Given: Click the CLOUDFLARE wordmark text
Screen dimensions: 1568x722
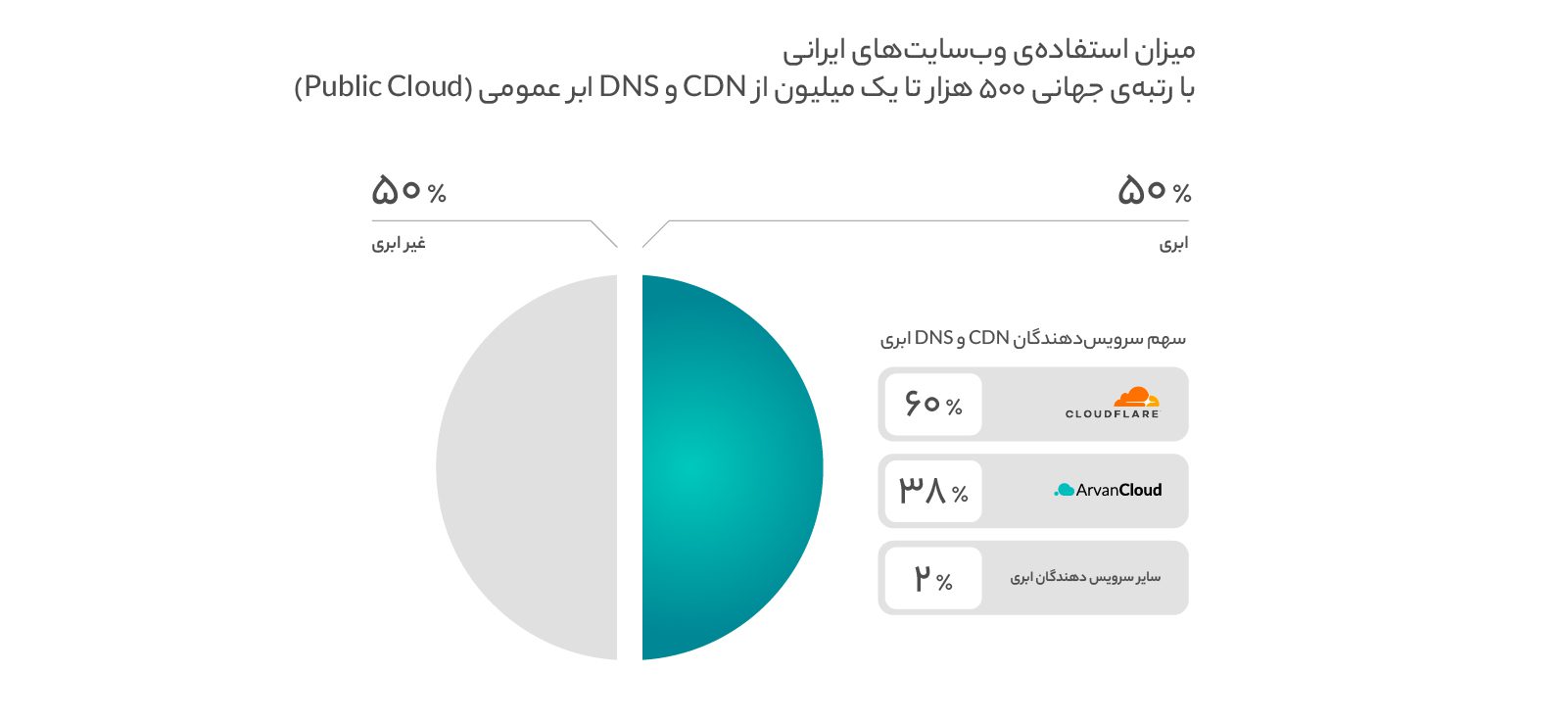Looking at the screenshot, I should click(x=1112, y=414).
